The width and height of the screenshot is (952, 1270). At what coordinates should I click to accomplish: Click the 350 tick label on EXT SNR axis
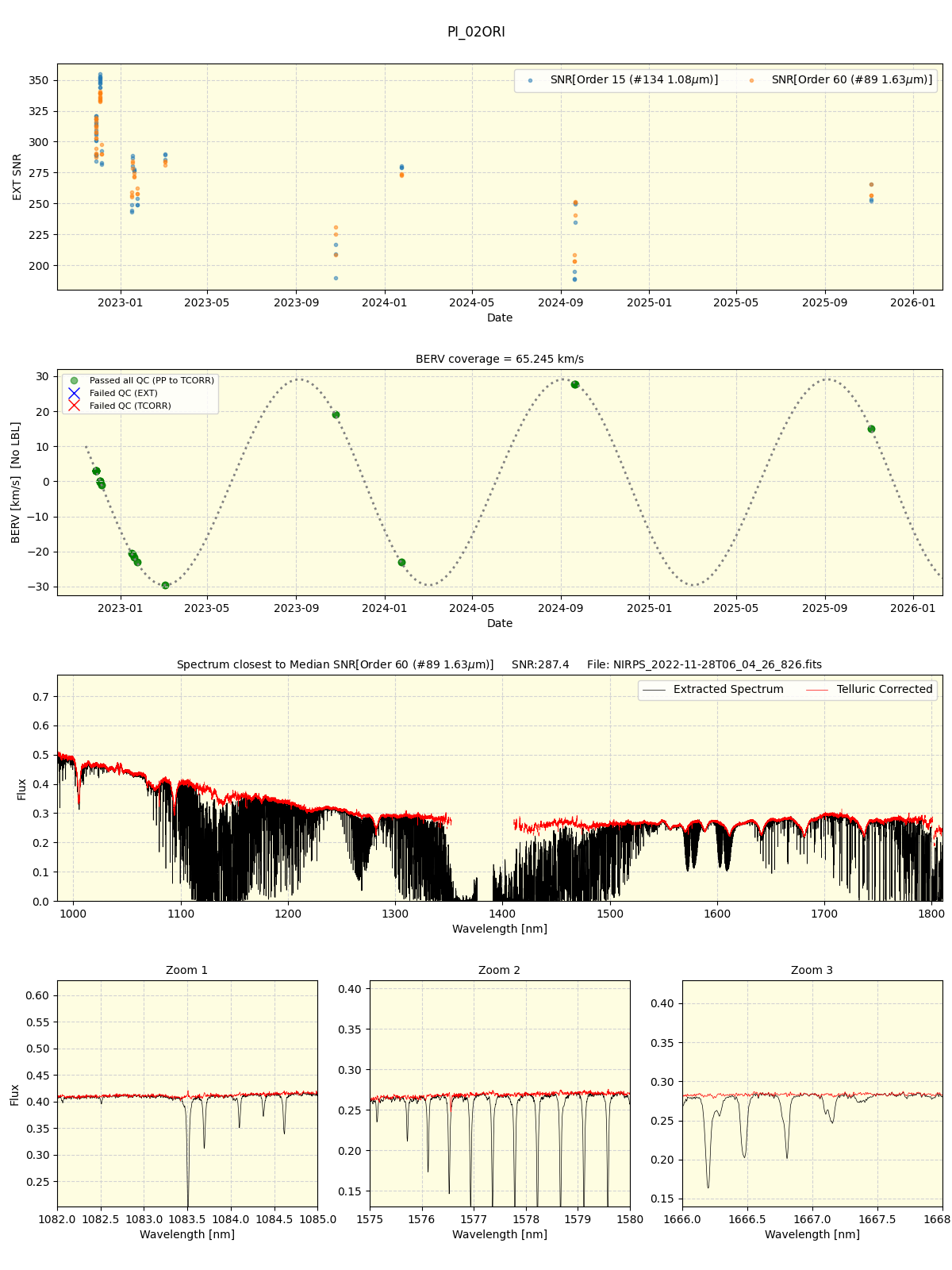(x=38, y=80)
